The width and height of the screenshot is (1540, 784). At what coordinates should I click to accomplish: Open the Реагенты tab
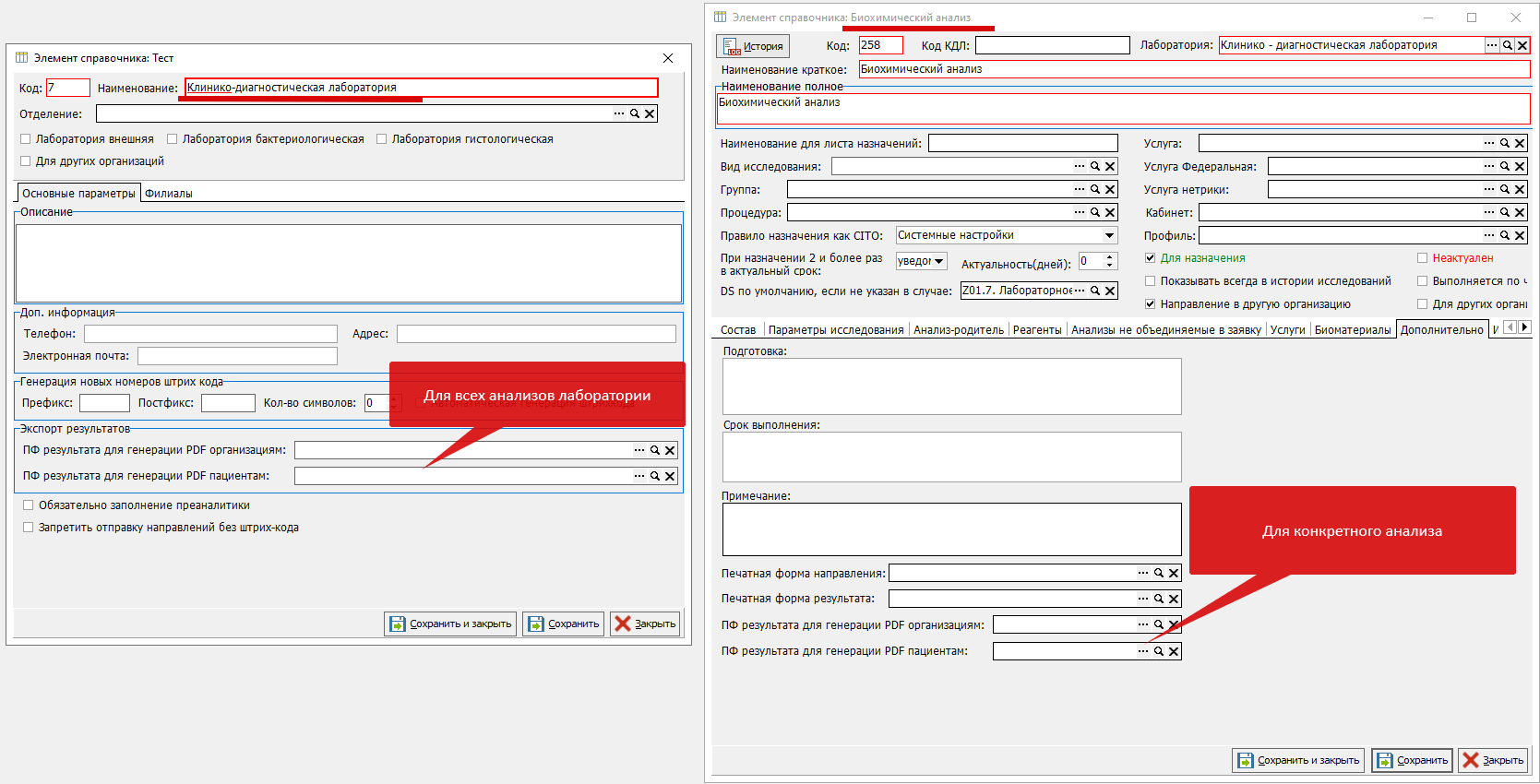pos(1036,330)
